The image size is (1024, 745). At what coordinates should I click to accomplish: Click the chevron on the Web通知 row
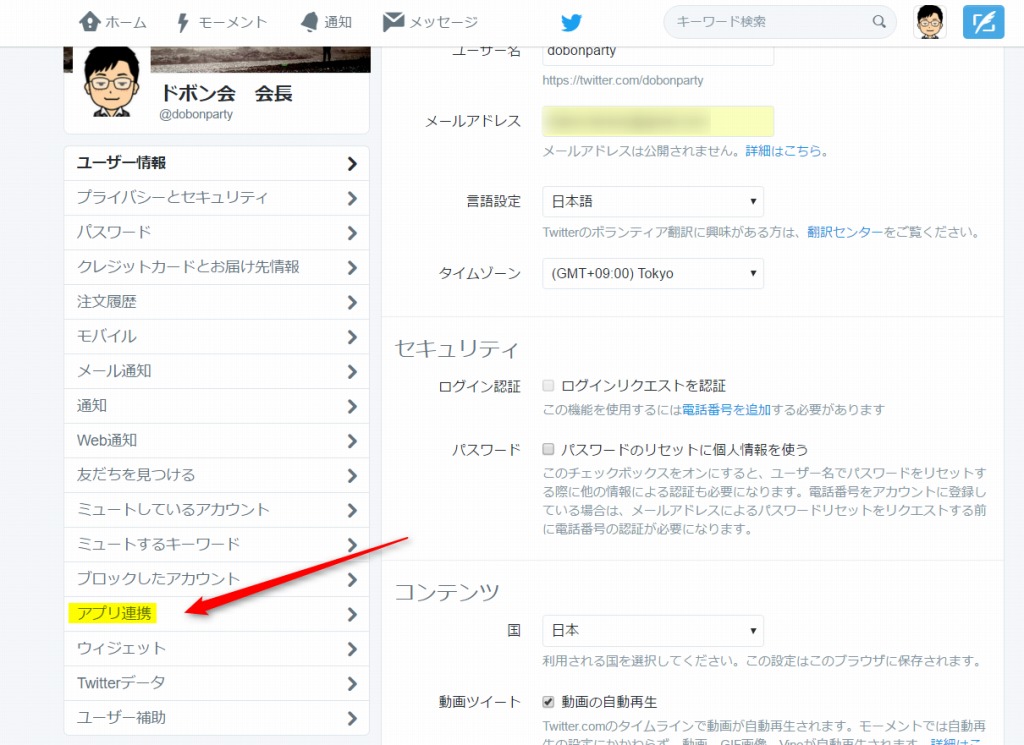352,441
